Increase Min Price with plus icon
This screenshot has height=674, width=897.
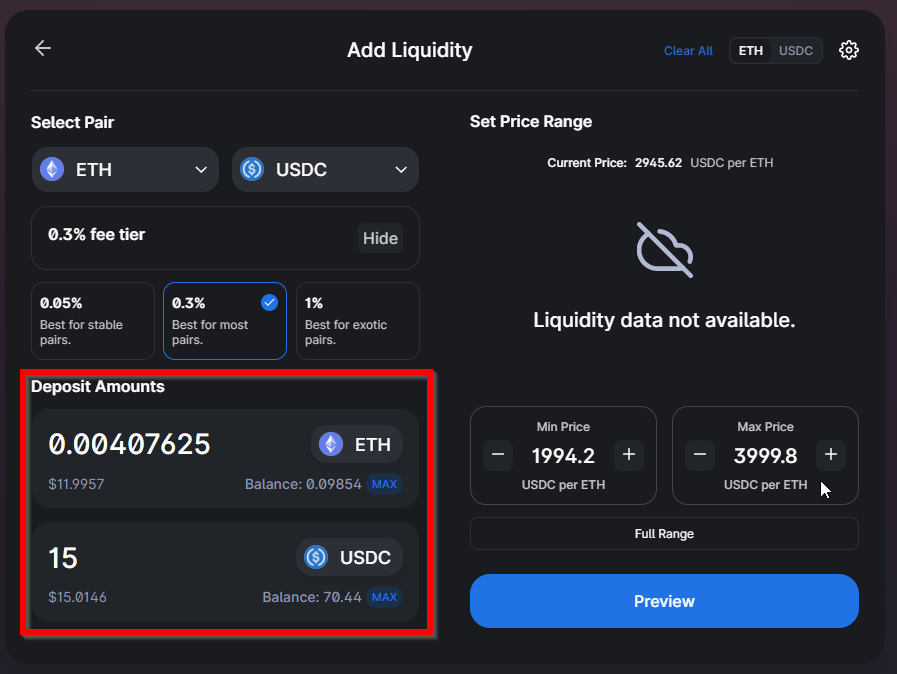pos(629,455)
